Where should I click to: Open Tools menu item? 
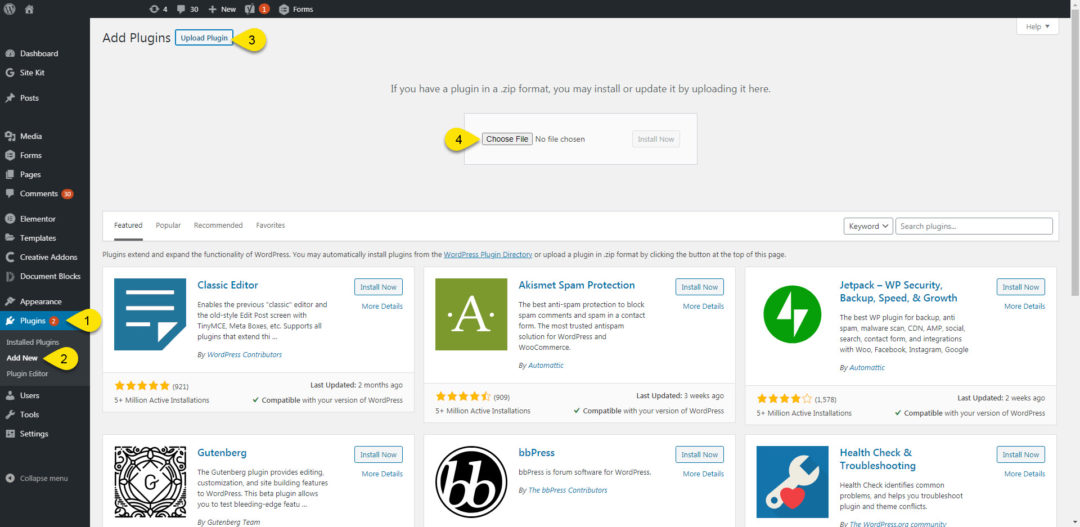click(x=30, y=415)
